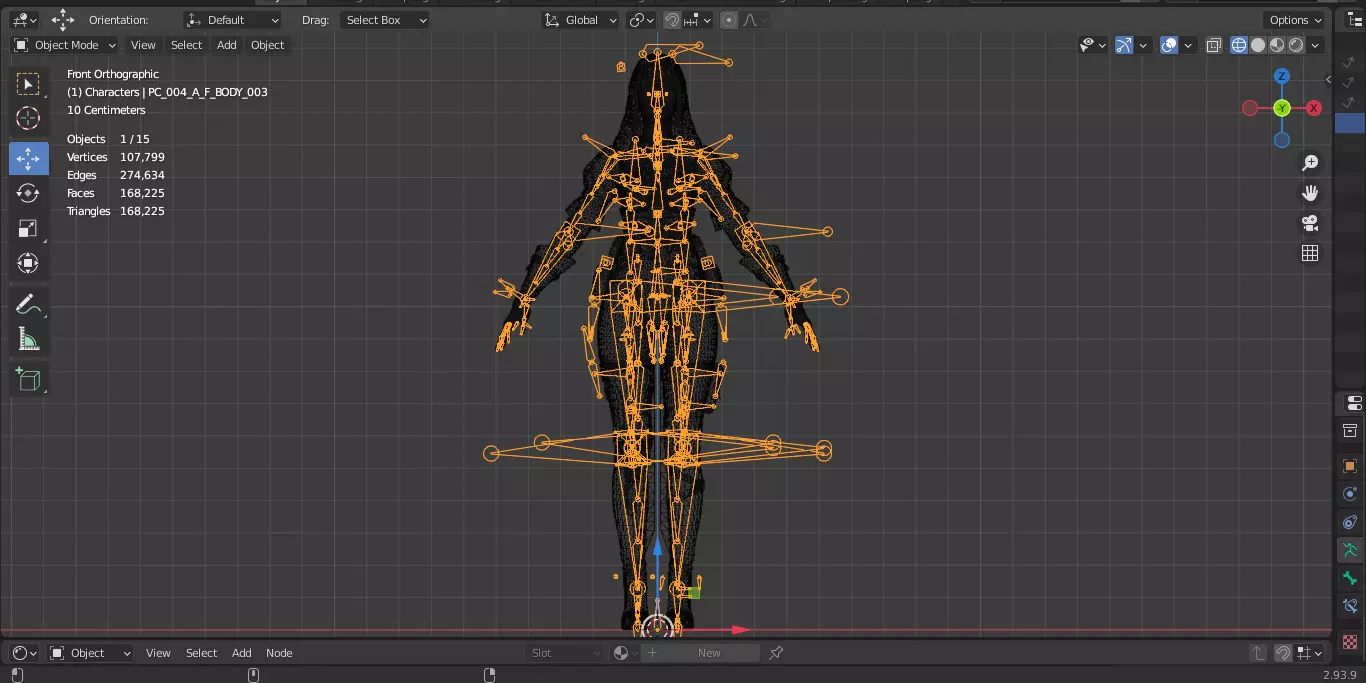
Task: Open the Object Mode dropdown
Action: coord(65,45)
